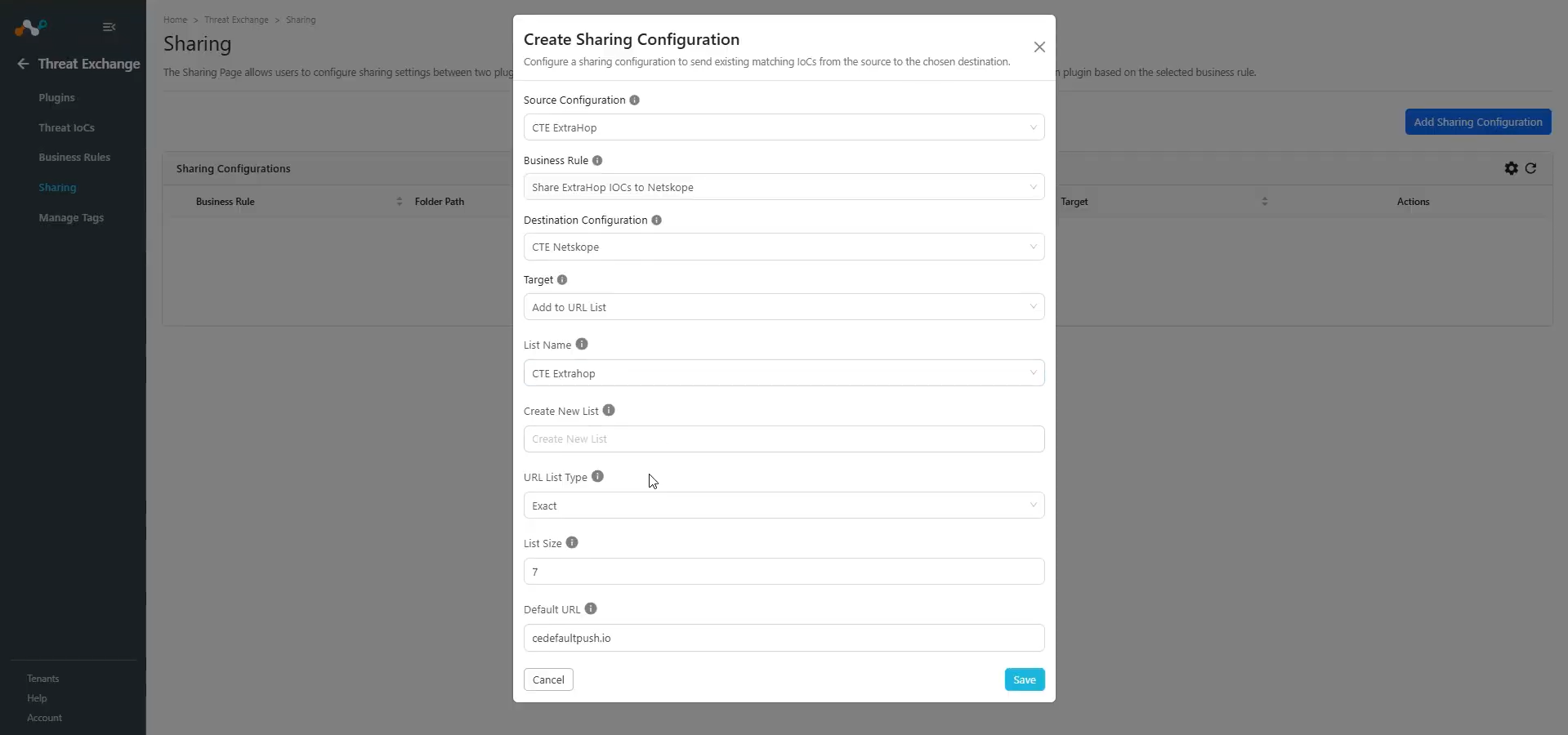The width and height of the screenshot is (1568, 735).
Task: Click info icon next to List Name
Action: point(582,345)
